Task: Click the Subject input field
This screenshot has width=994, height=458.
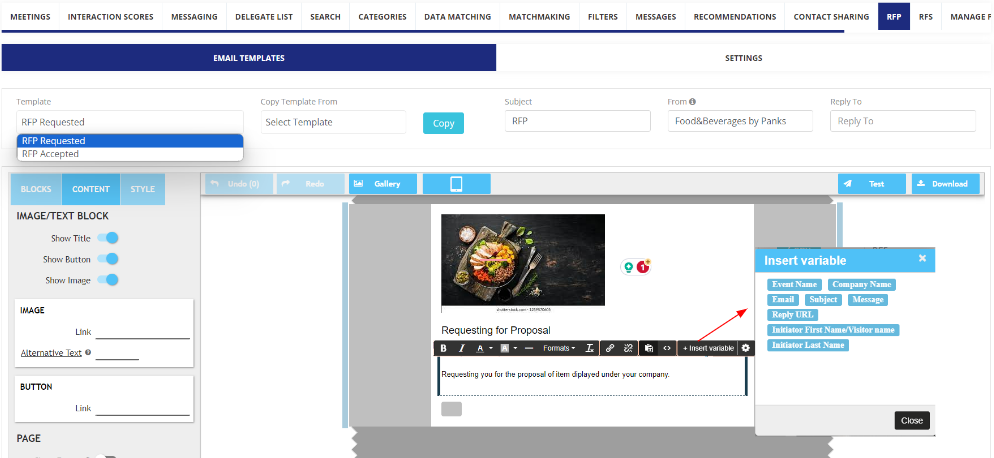Action: click(578, 121)
